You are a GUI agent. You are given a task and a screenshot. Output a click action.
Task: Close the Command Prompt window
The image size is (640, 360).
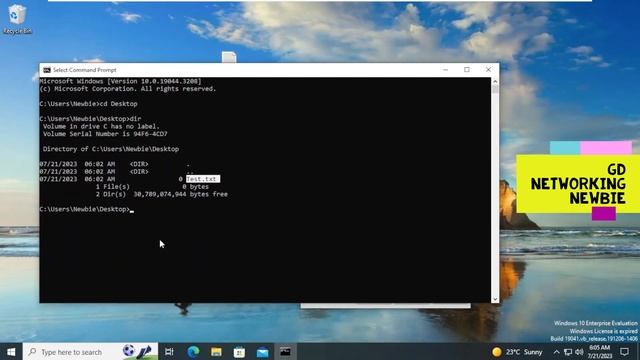pos(488,70)
